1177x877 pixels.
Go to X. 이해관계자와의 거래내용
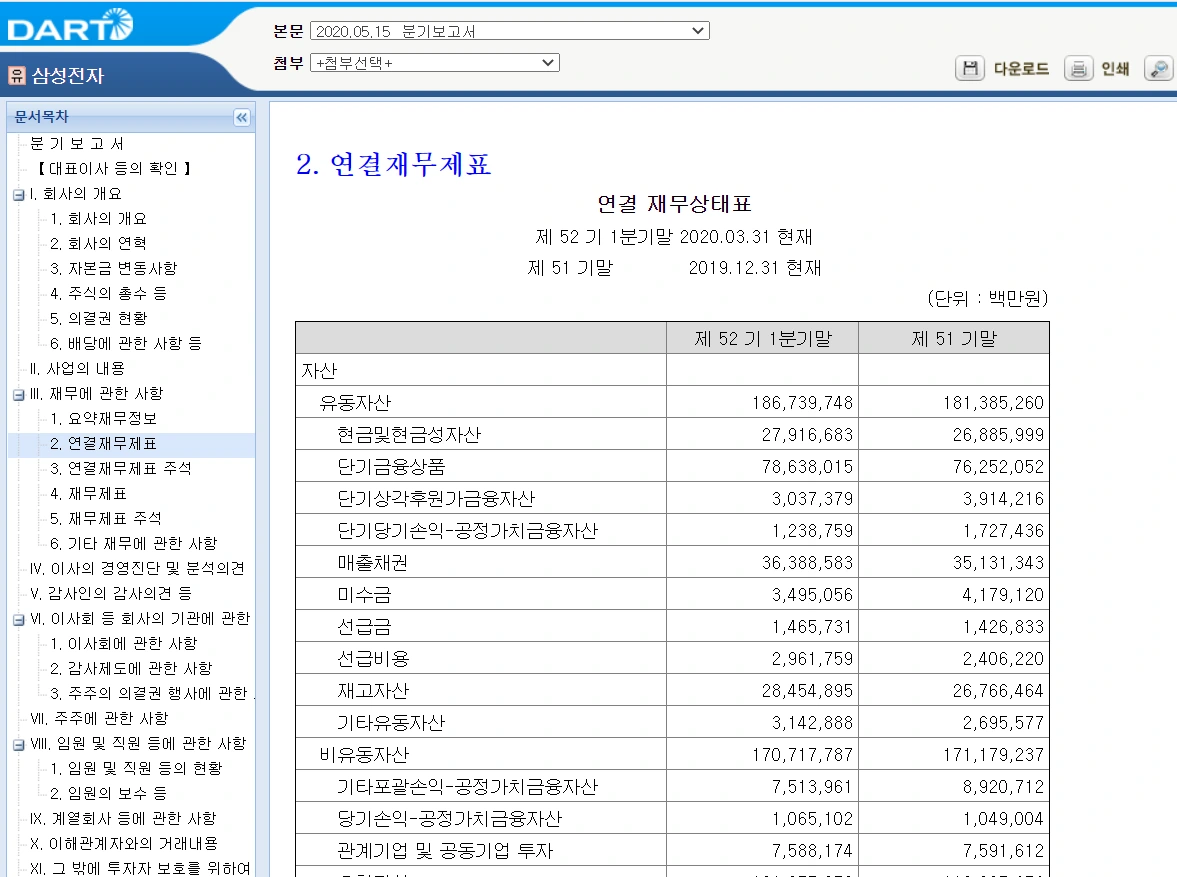124,843
